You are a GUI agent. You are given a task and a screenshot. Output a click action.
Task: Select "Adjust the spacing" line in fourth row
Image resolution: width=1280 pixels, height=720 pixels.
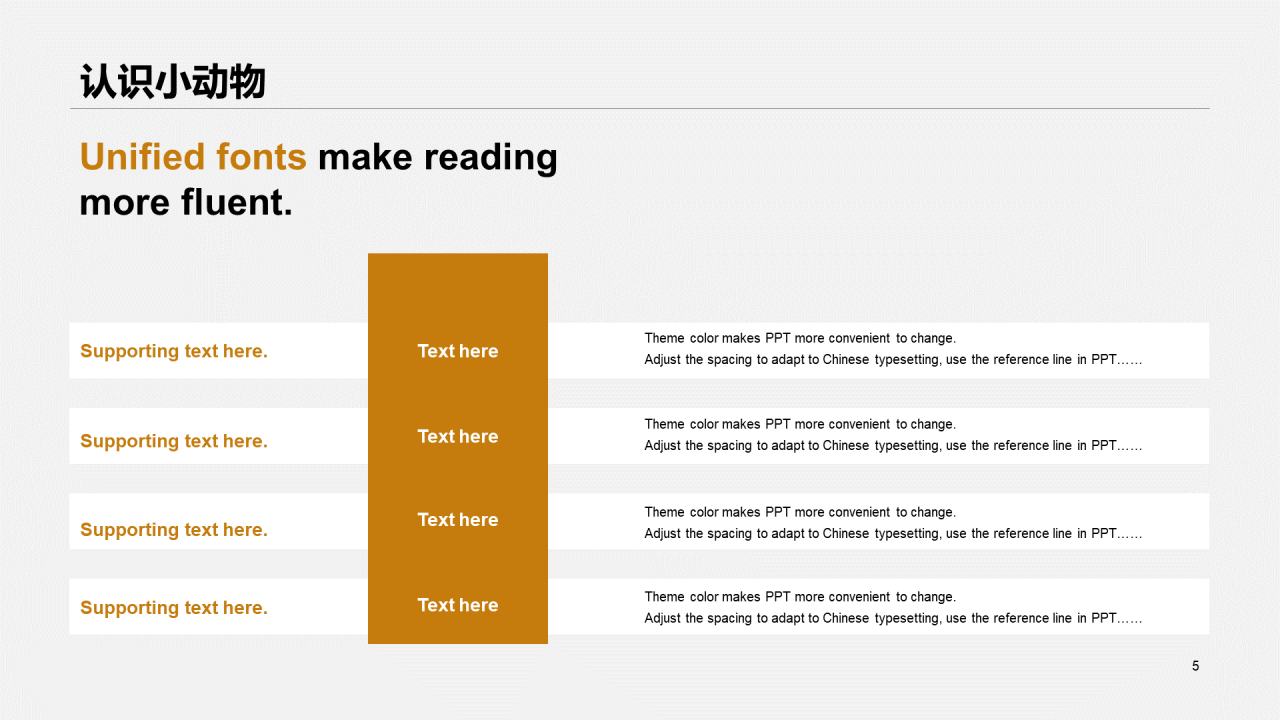[x=893, y=619]
